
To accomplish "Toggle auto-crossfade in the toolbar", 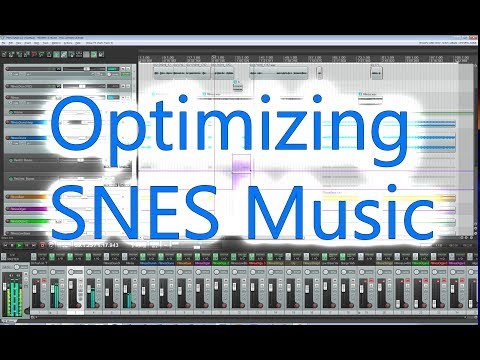I will click(x=56, y=54).
